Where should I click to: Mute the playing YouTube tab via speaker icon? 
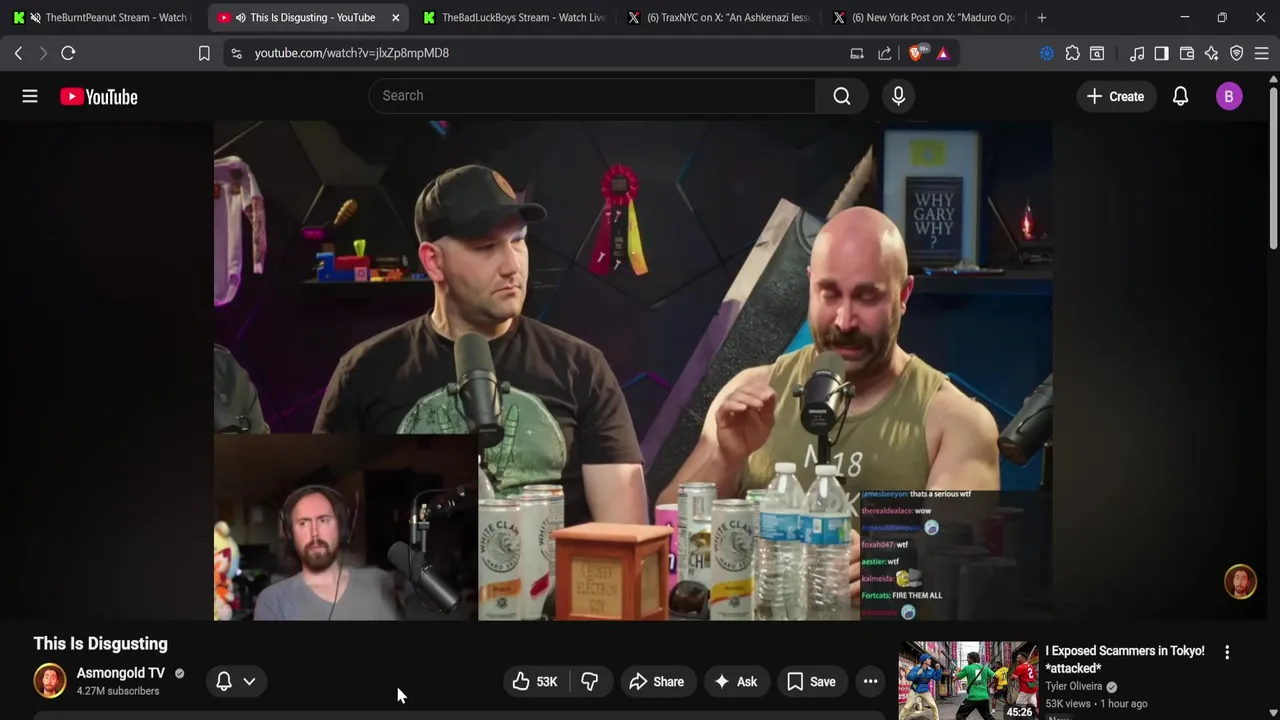(x=240, y=17)
